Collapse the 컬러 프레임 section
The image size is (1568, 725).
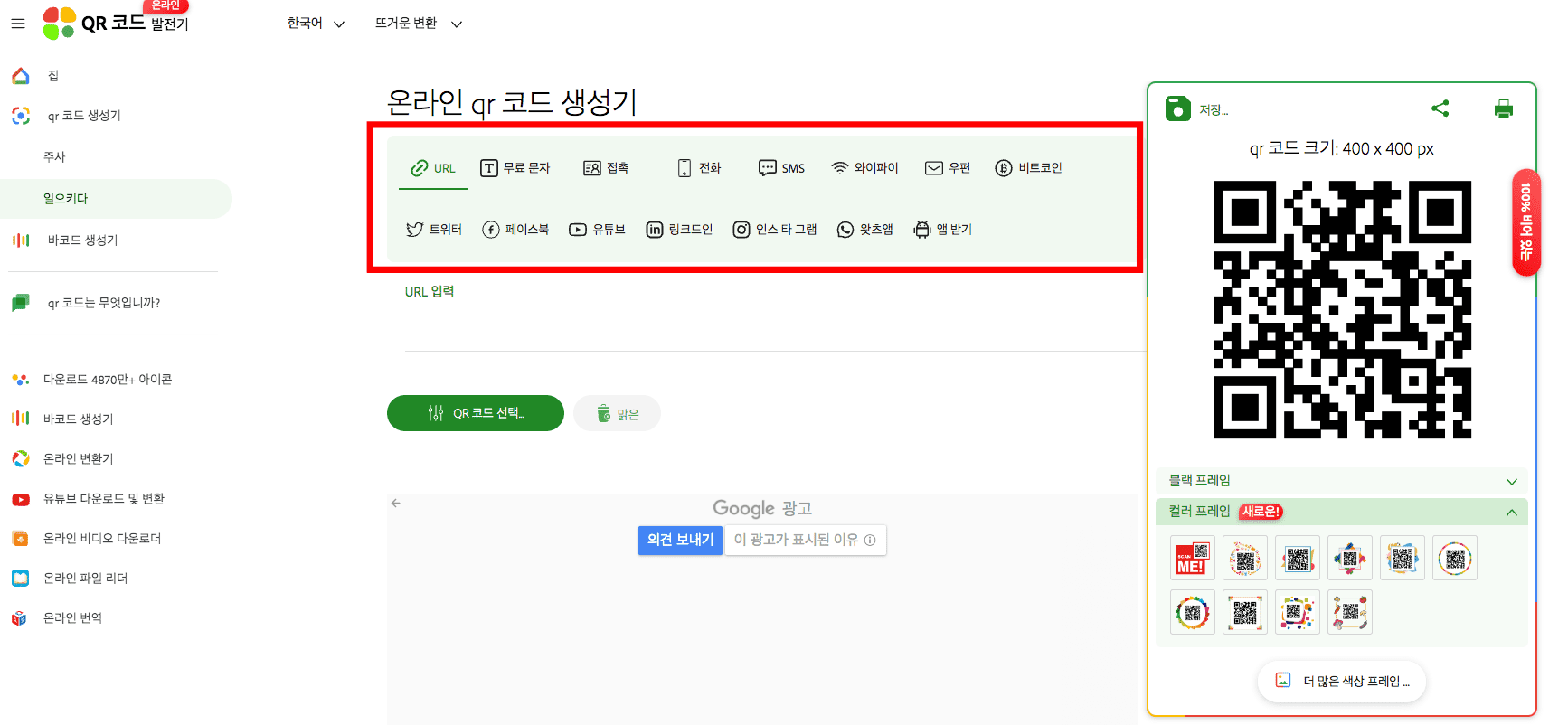[x=1342, y=512]
